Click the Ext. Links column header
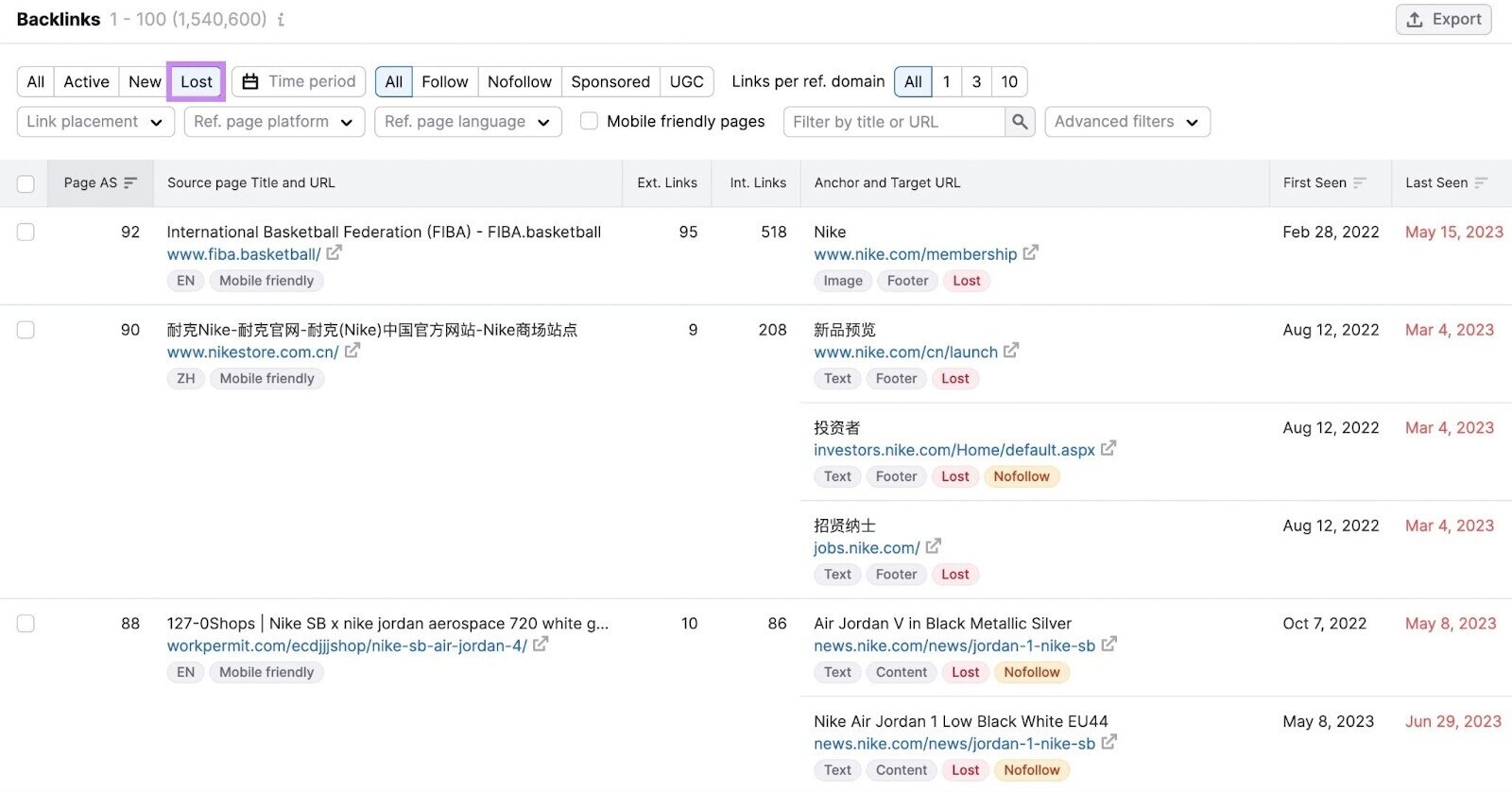 667,183
